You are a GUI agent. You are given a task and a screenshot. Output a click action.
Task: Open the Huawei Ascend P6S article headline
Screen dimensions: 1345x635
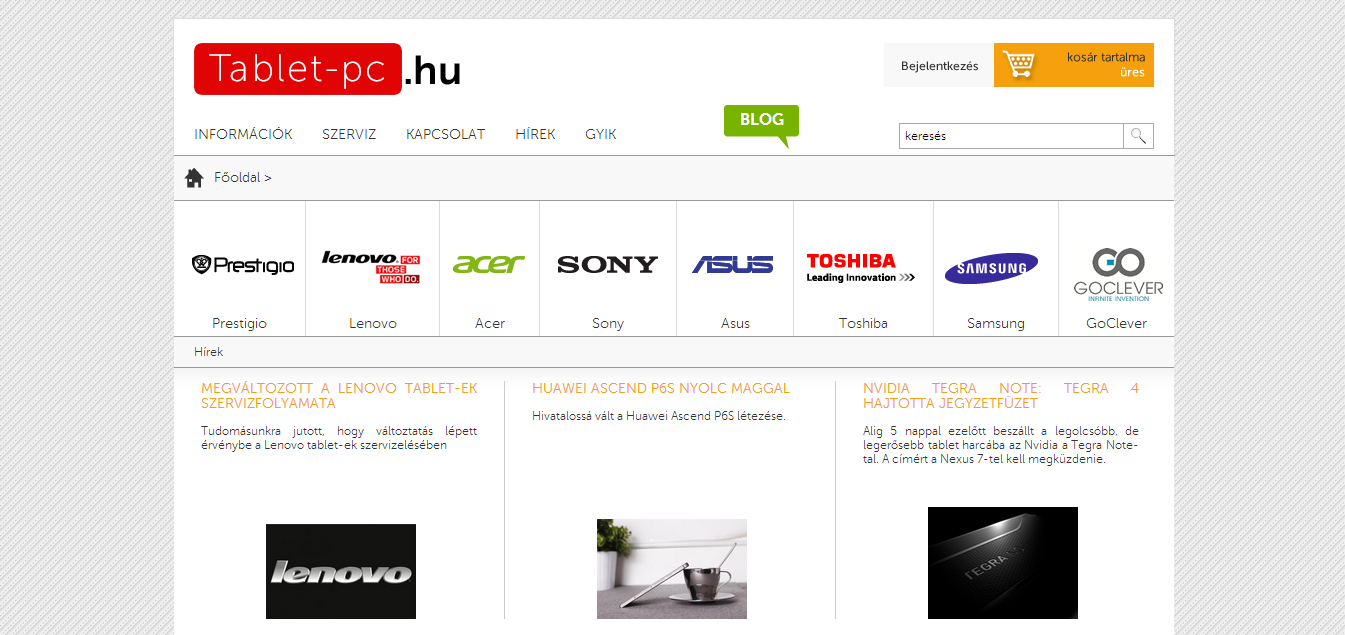[661, 388]
